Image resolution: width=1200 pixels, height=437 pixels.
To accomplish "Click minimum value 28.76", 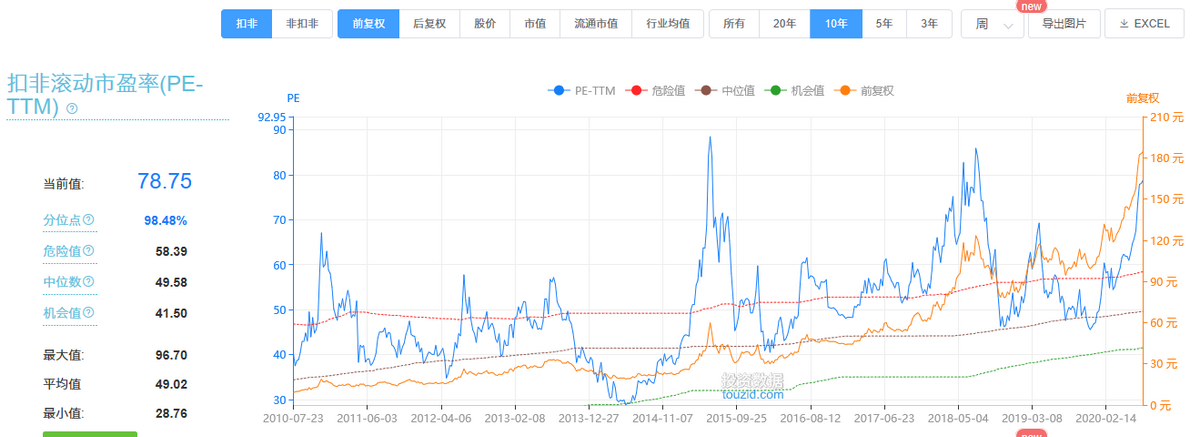I will pos(172,412).
